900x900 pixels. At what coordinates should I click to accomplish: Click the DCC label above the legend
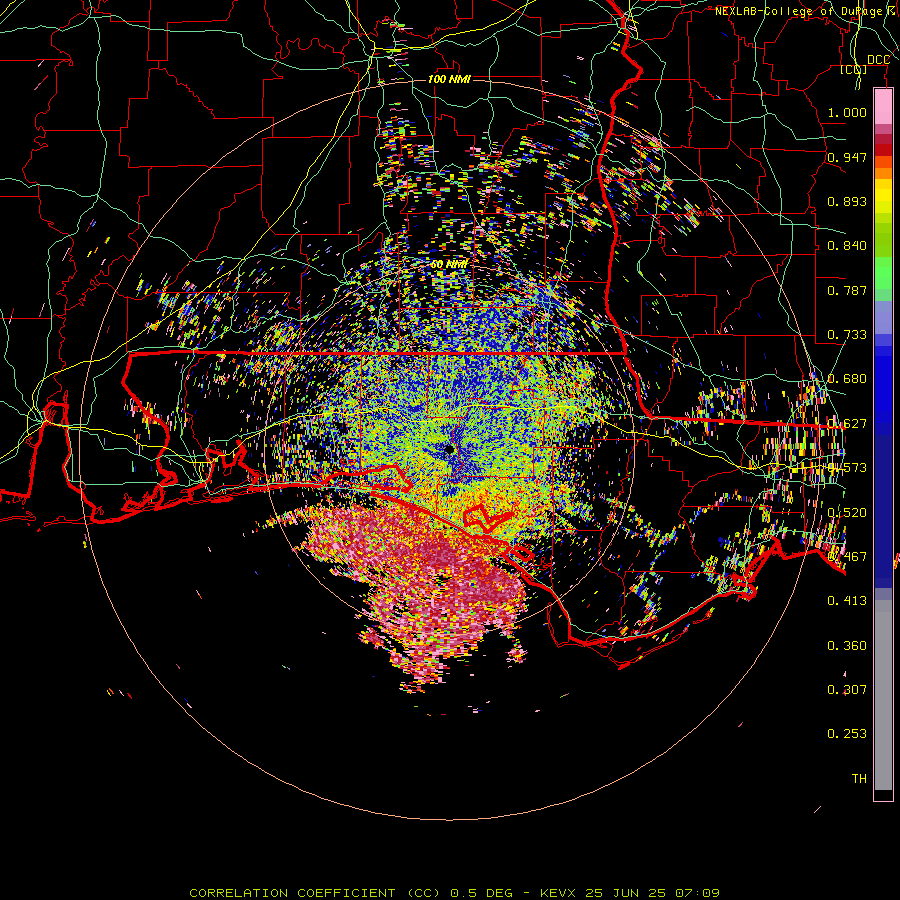pyautogui.click(x=878, y=60)
